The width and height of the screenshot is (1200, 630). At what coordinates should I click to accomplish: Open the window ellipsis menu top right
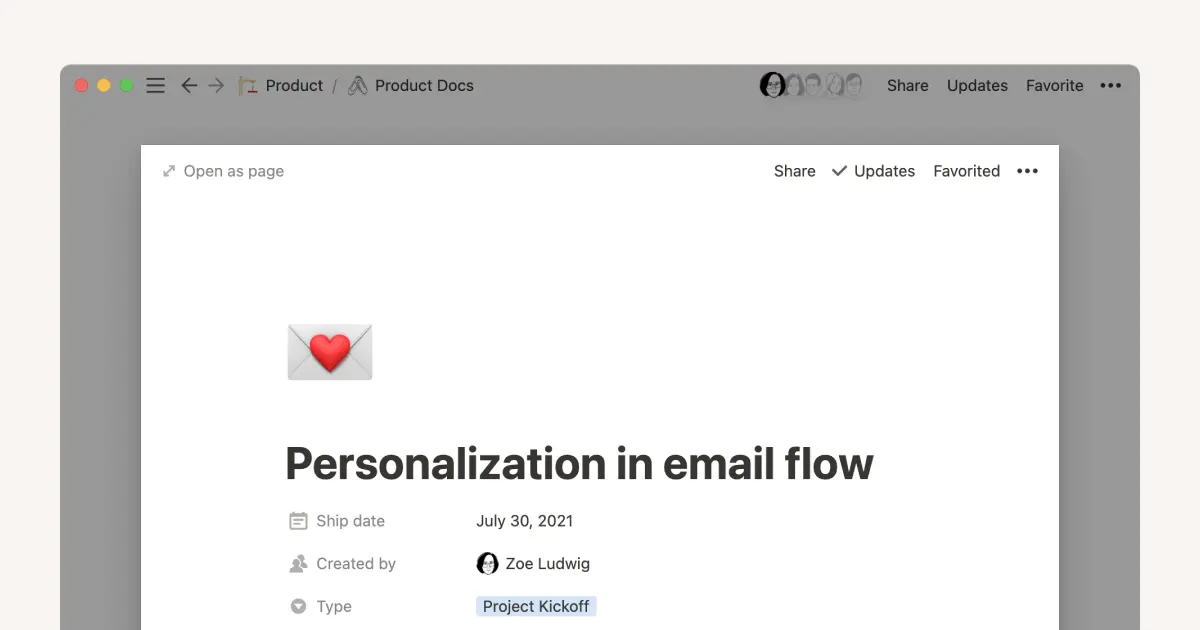point(1110,86)
